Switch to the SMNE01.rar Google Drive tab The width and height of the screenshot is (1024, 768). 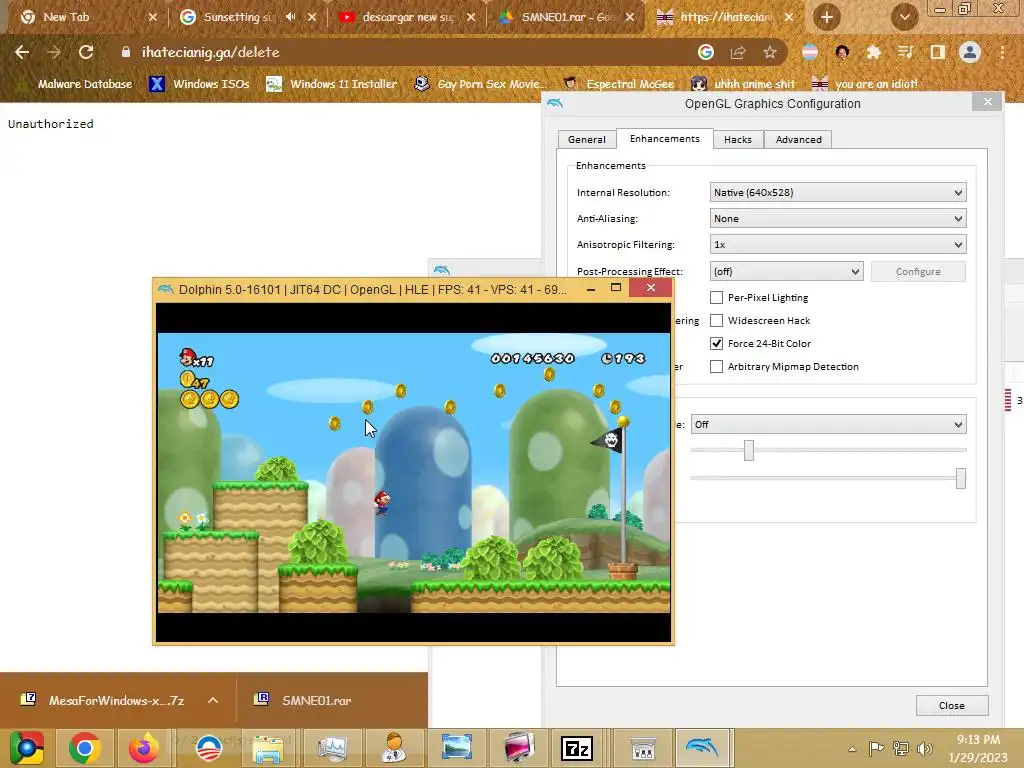click(x=566, y=17)
